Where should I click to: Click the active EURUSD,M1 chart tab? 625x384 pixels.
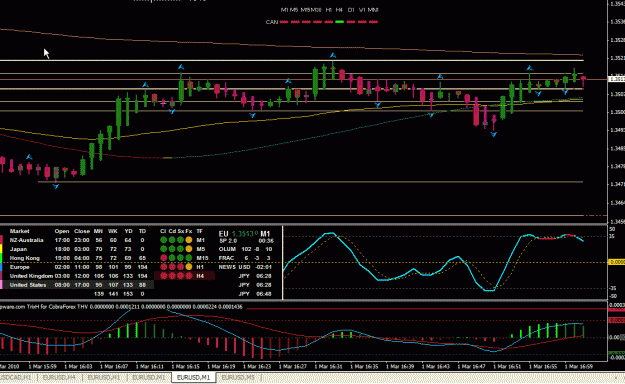coord(193,377)
